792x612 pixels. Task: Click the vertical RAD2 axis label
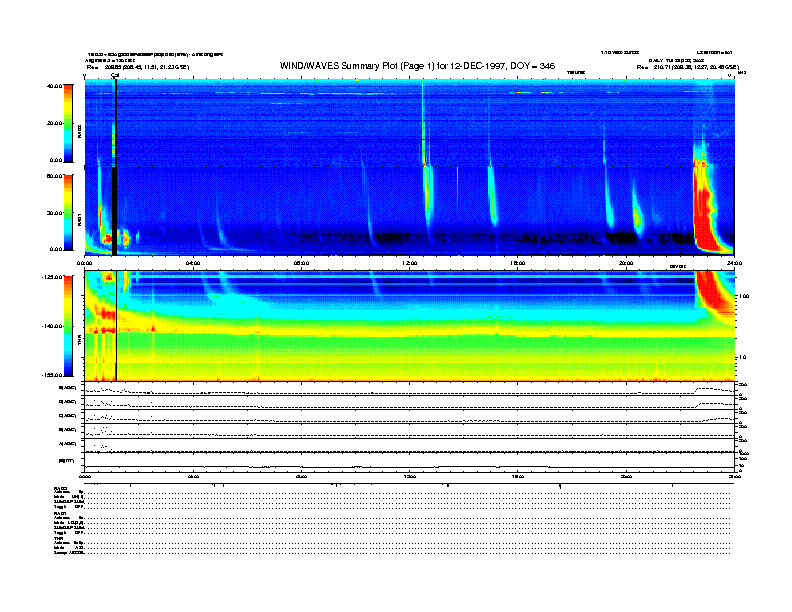click(x=80, y=132)
